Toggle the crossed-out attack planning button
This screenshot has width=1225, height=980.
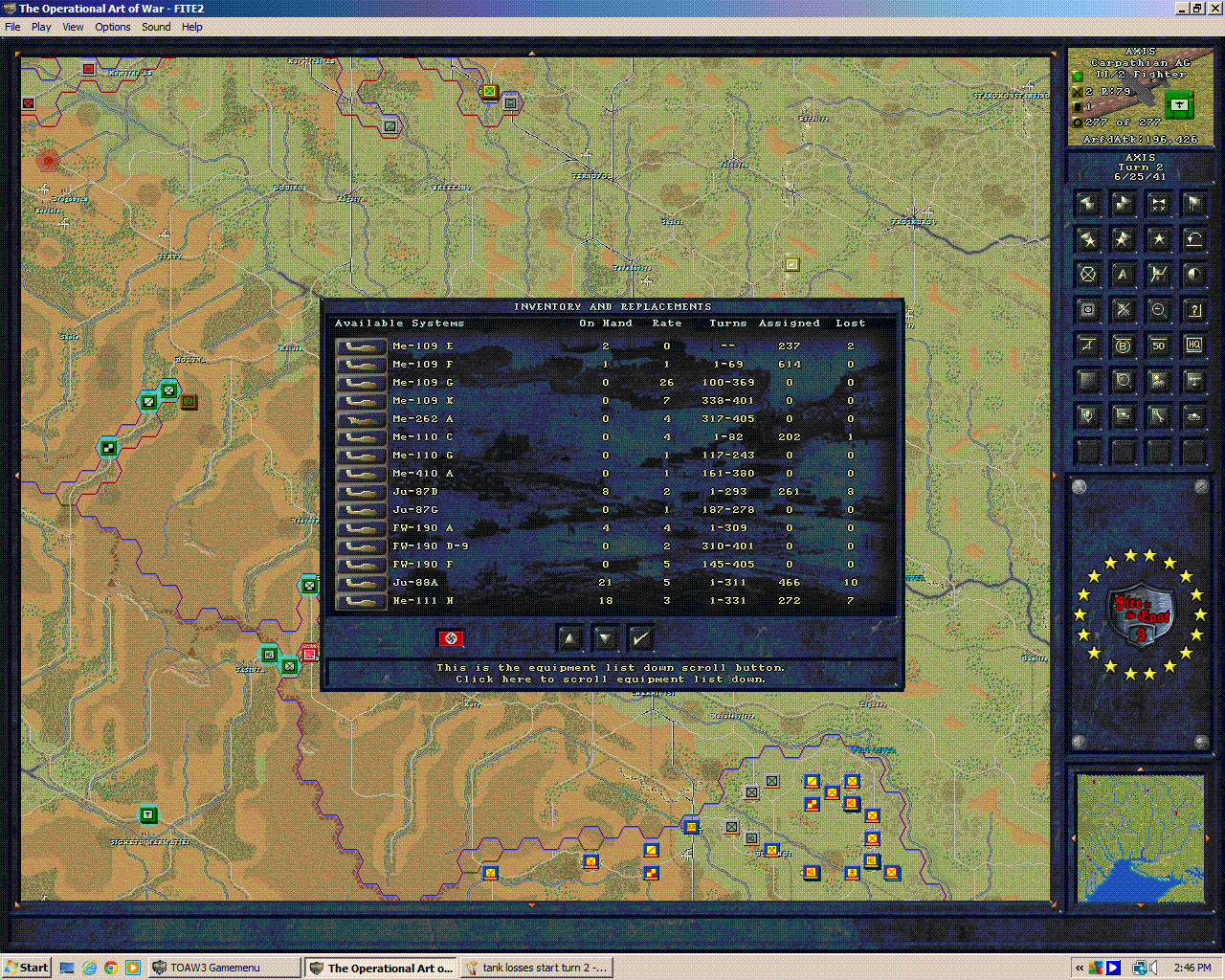click(x=1123, y=309)
